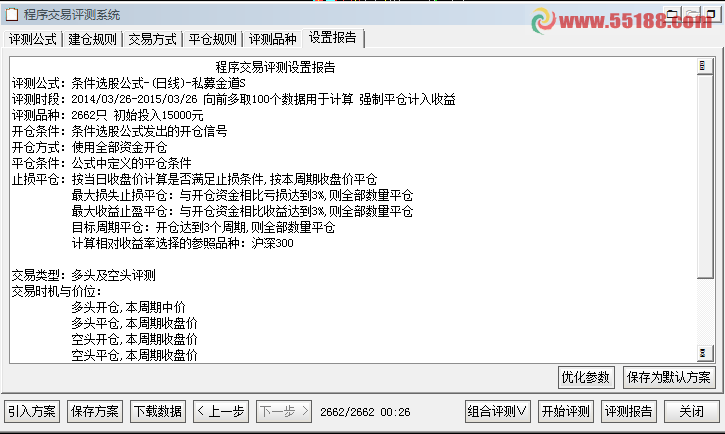
Task: Click scroll up arrow of report pane
Action: click(704, 66)
